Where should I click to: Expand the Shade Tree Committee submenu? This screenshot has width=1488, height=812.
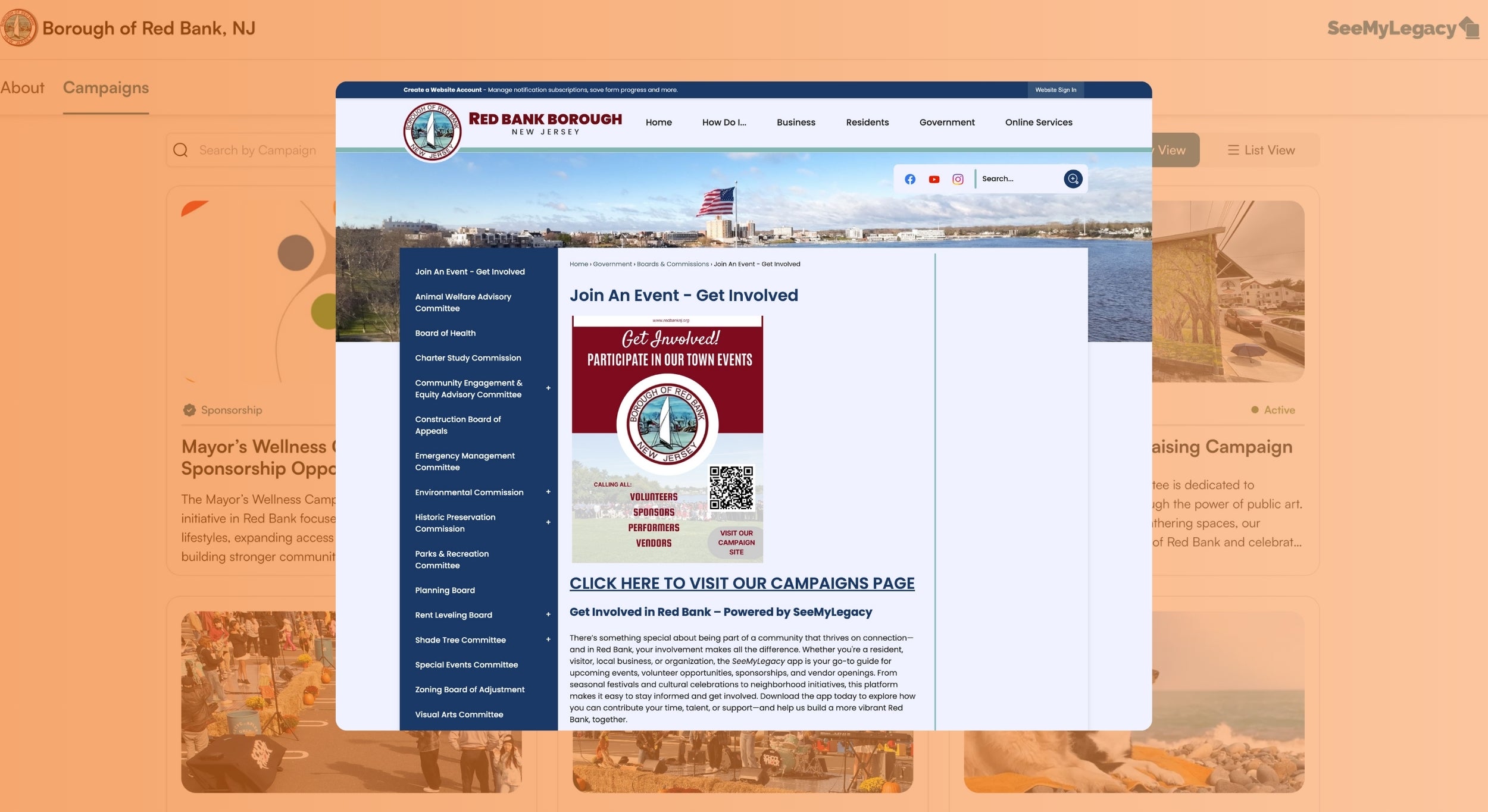(548, 639)
